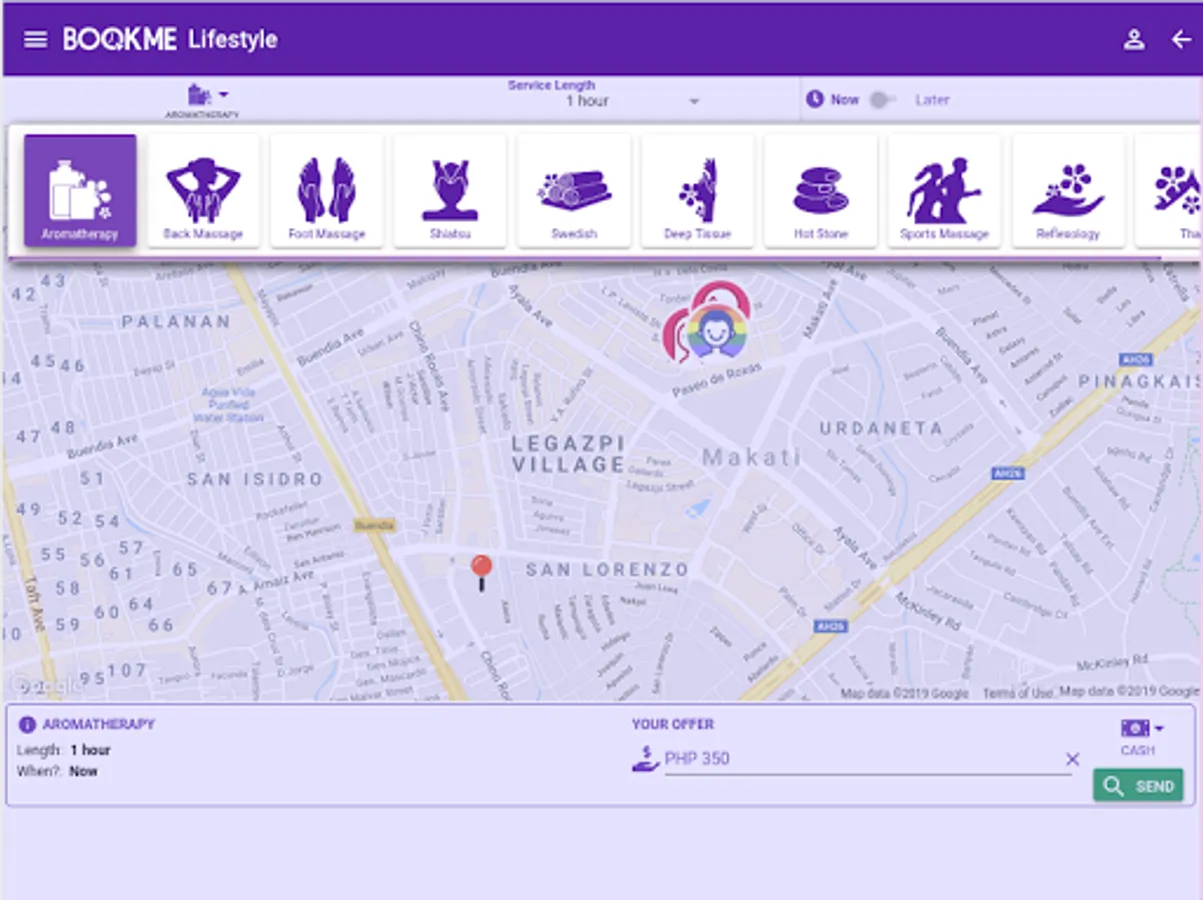The image size is (1203, 900).
Task: Select the partially visible Thai massage card
Action: tap(1168, 190)
